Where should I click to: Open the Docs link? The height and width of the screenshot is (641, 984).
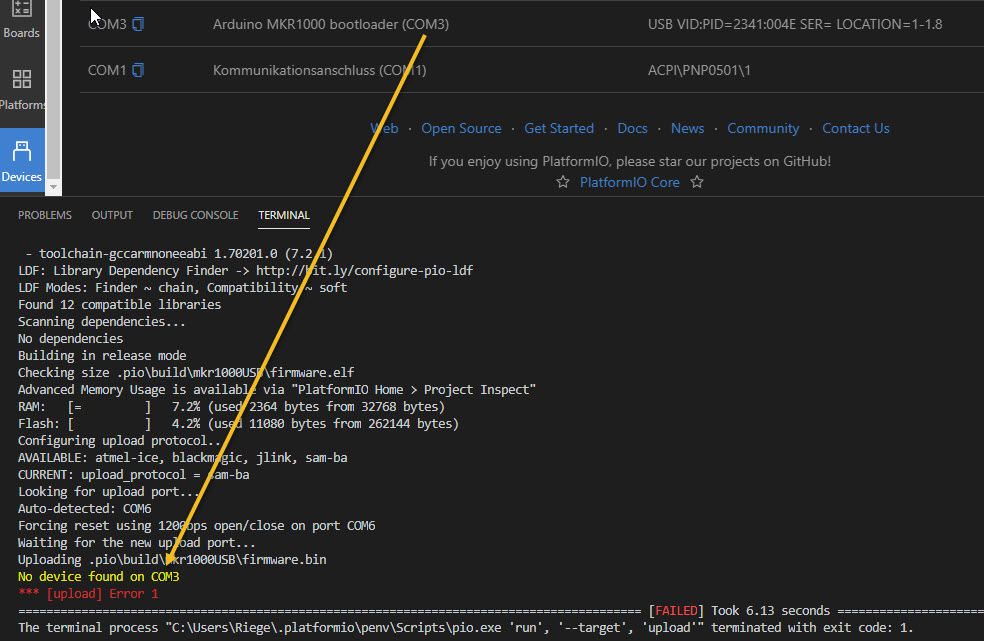(x=632, y=128)
